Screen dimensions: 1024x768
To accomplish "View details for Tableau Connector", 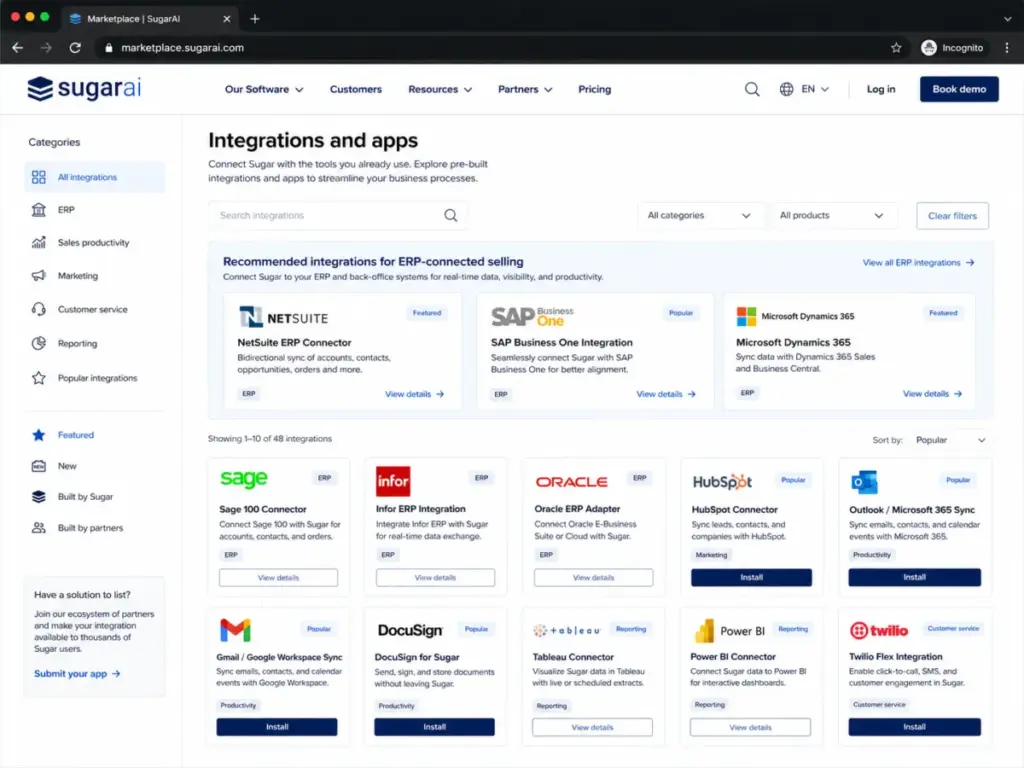I will [592, 727].
